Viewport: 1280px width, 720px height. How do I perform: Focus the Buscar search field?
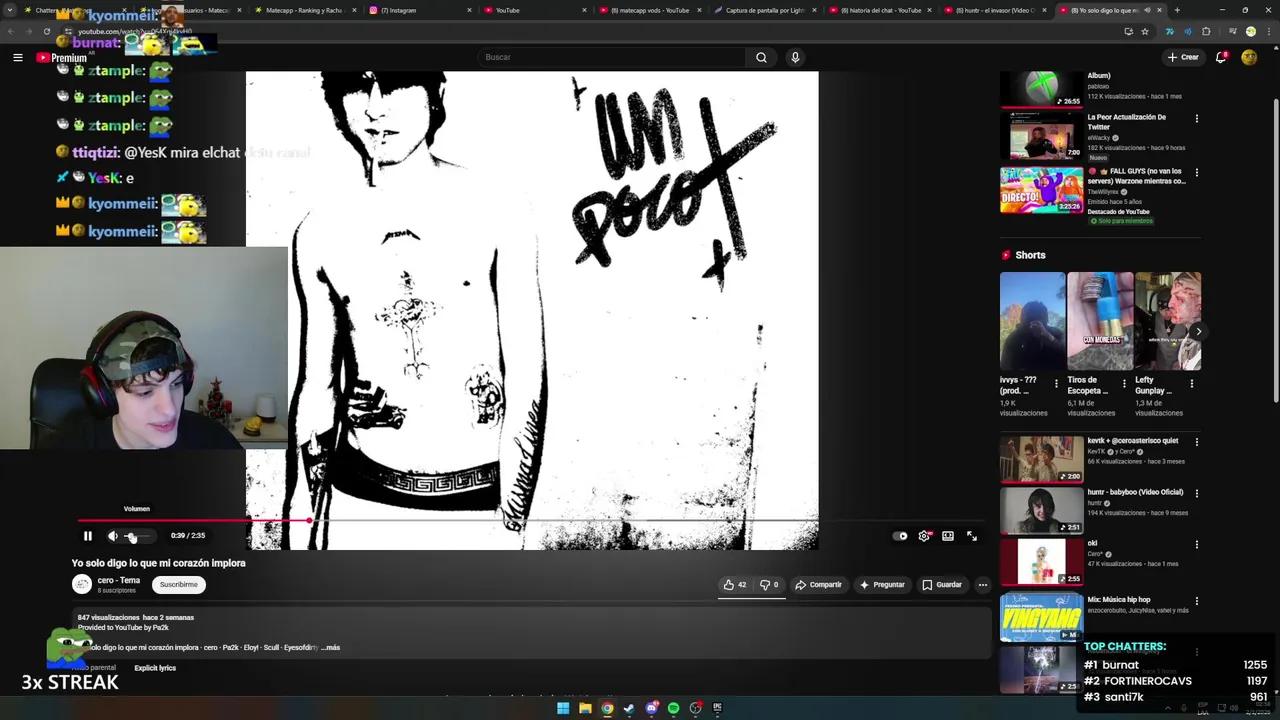(x=610, y=57)
